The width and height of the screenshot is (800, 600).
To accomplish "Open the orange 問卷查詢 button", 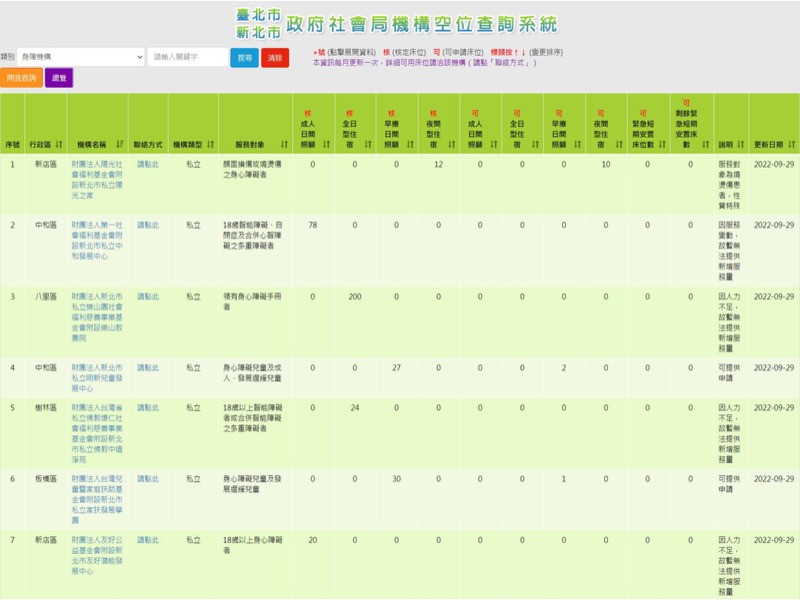I will pyautogui.click(x=22, y=77).
